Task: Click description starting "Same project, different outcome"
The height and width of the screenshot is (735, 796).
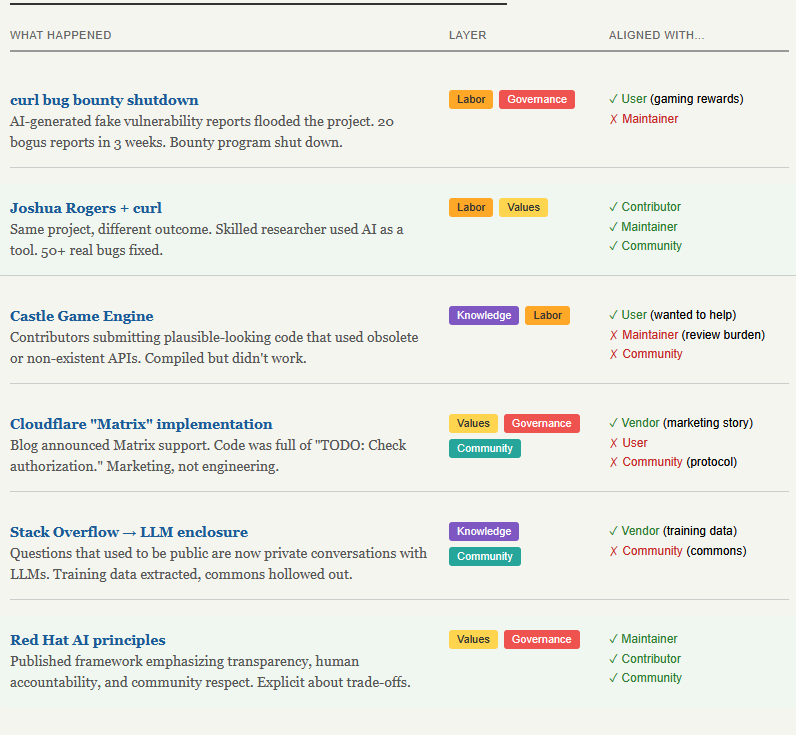Action: [207, 240]
